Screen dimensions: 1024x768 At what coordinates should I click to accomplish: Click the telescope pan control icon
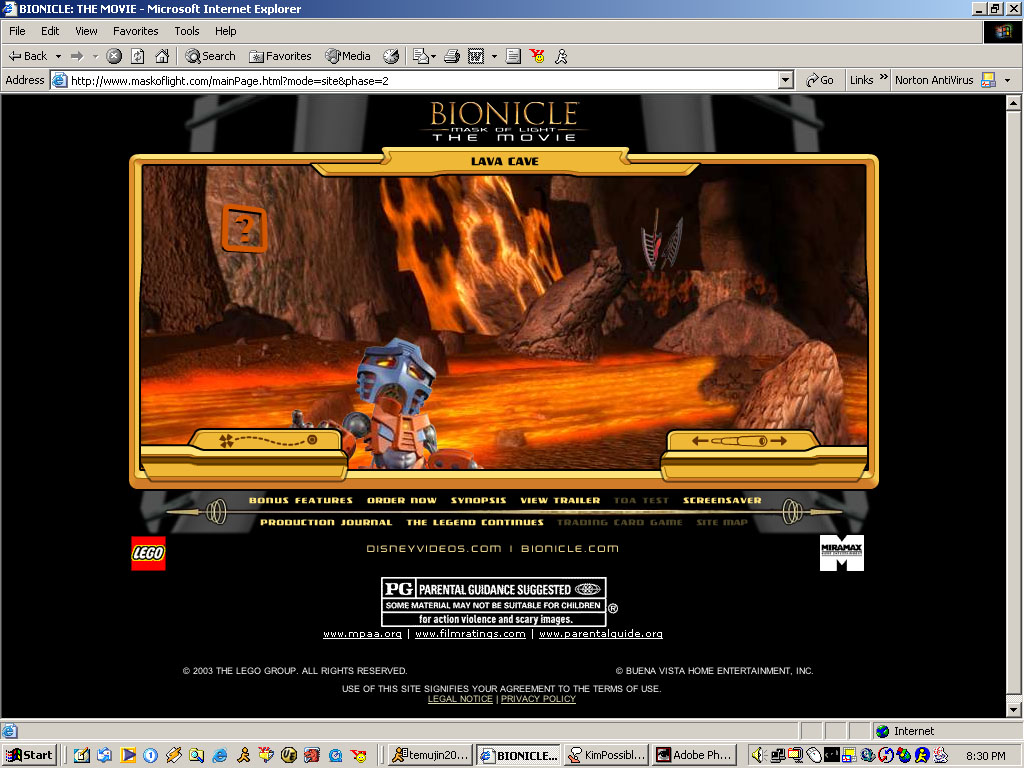(x=739, y=440)
